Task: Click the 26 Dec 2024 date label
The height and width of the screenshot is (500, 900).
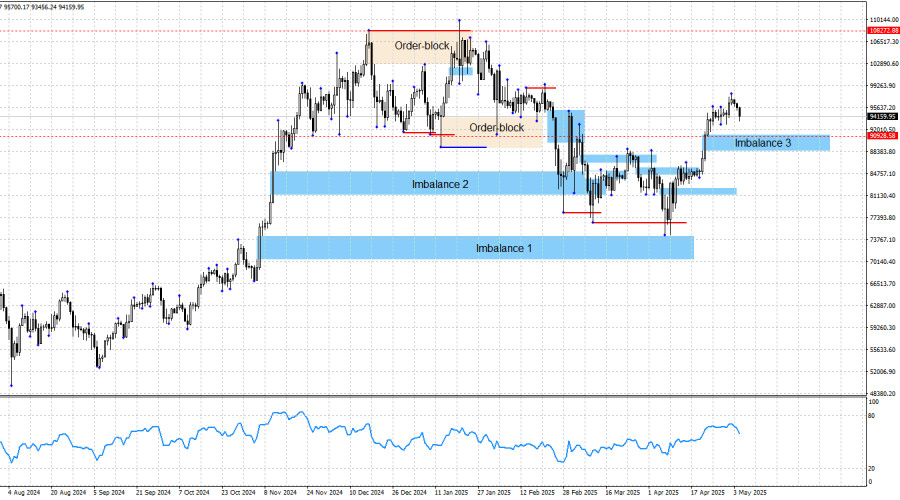Action: click(x=409, y=493)
